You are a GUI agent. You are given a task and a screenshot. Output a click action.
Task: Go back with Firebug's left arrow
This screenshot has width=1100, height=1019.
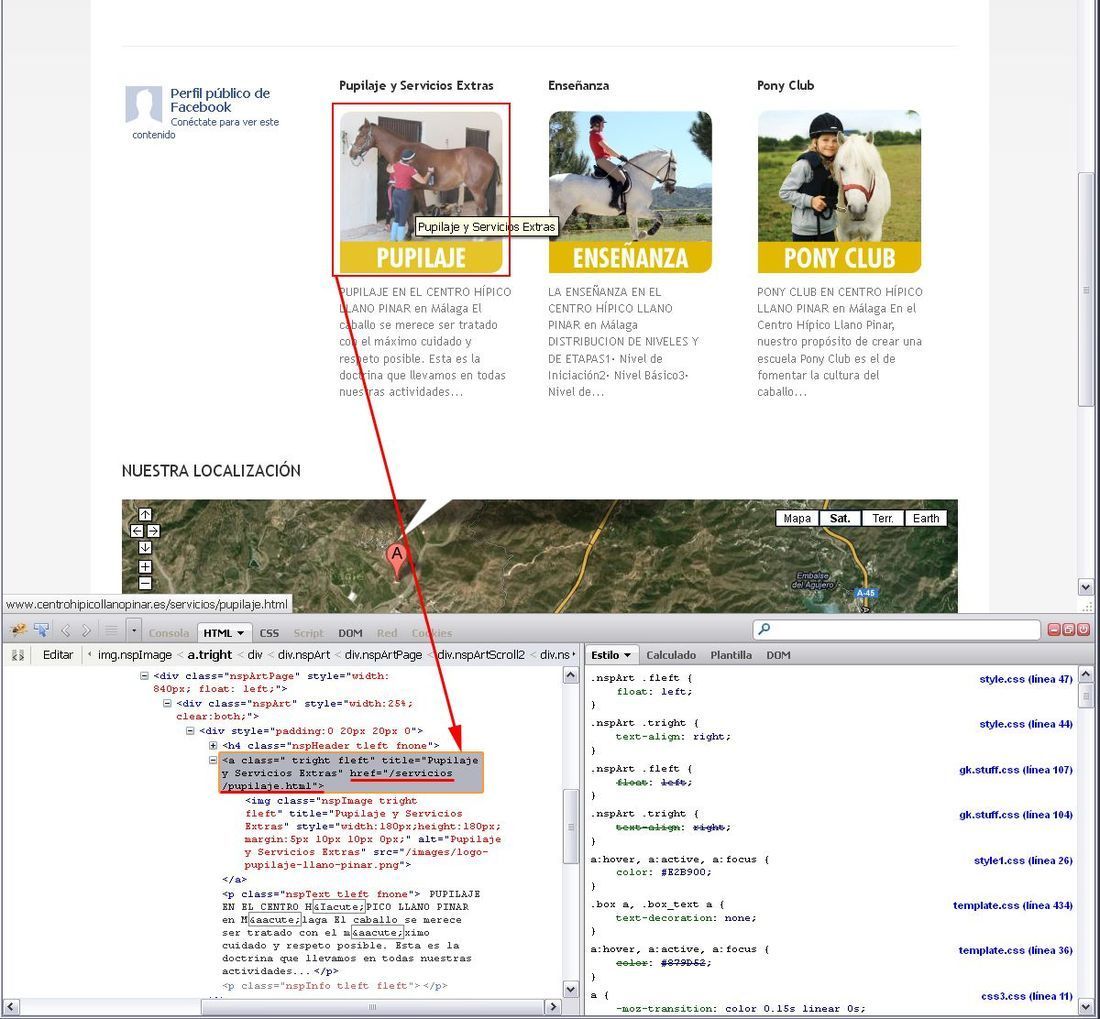point(66,630)
